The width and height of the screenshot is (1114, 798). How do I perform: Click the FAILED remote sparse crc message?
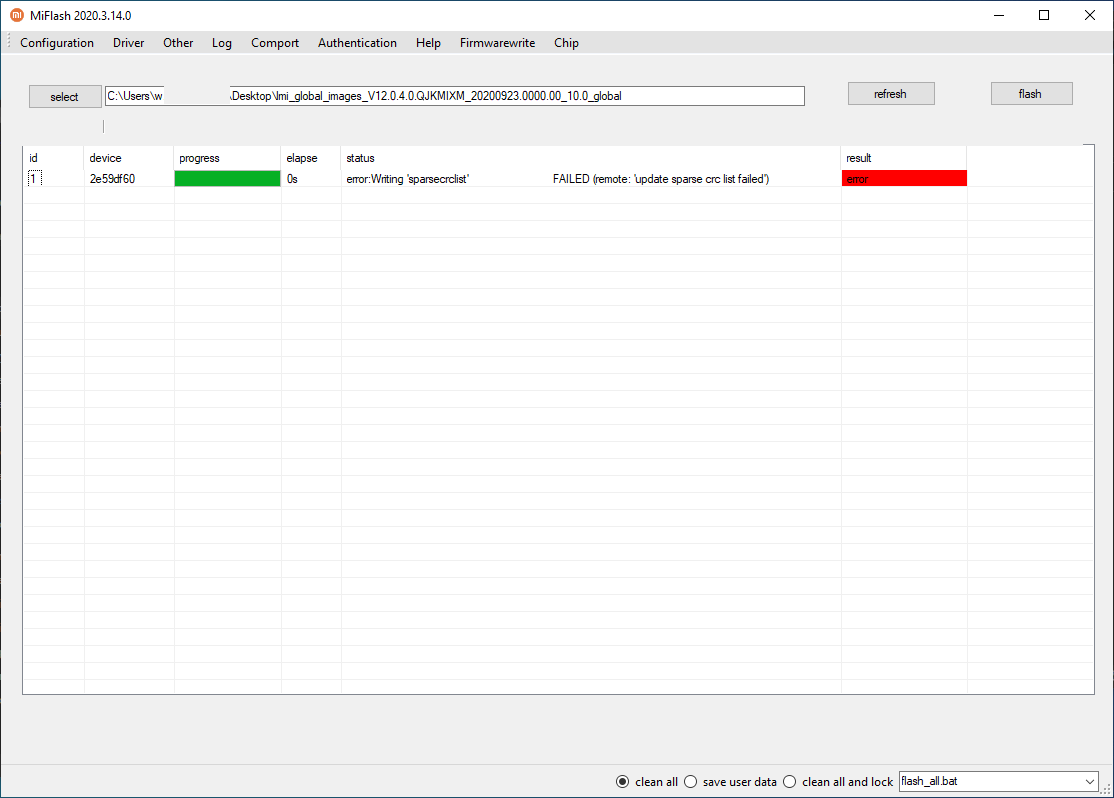coord(661,179)
